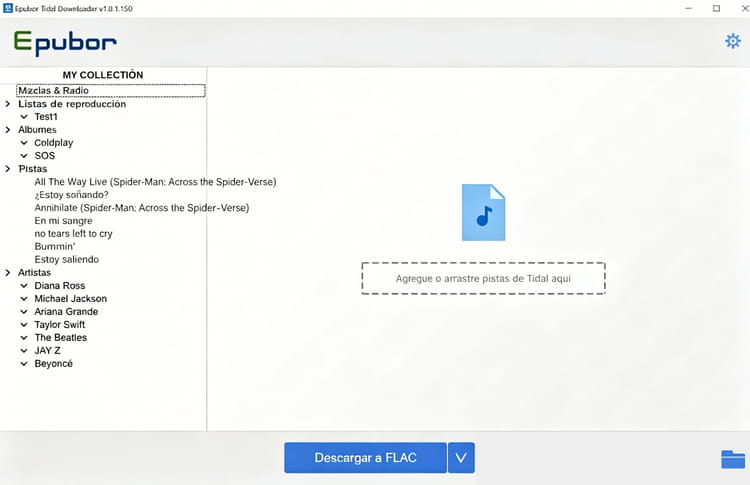Image resolution: width=750 pixels, height=485 pixels.
Task: Expand Listas de reproducción chevron
Action: [8, 104]
